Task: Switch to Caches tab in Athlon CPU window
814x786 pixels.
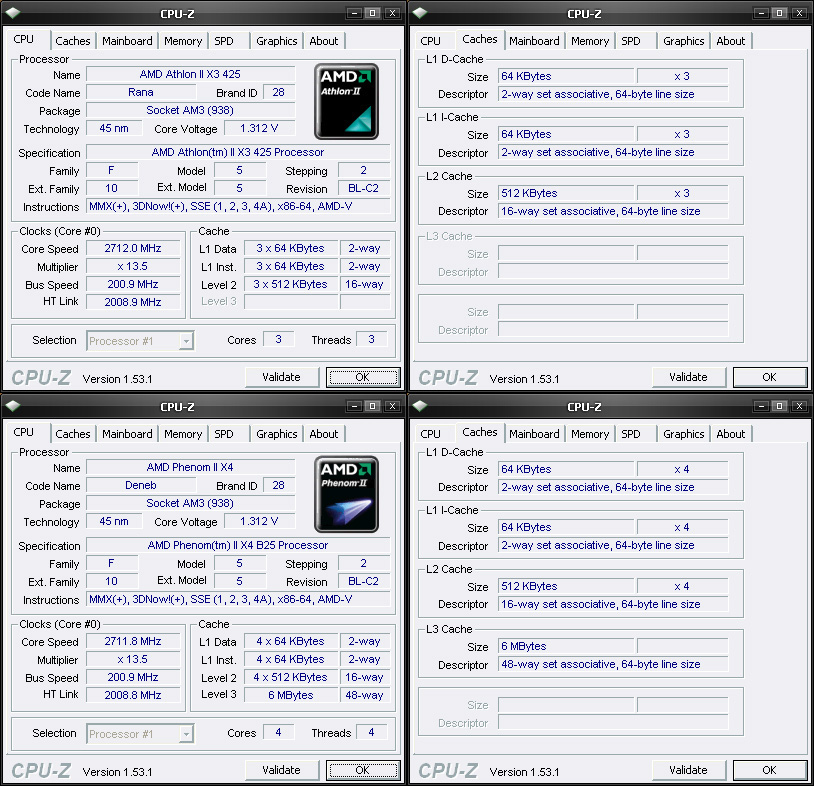Action: (x=73, y=41)
